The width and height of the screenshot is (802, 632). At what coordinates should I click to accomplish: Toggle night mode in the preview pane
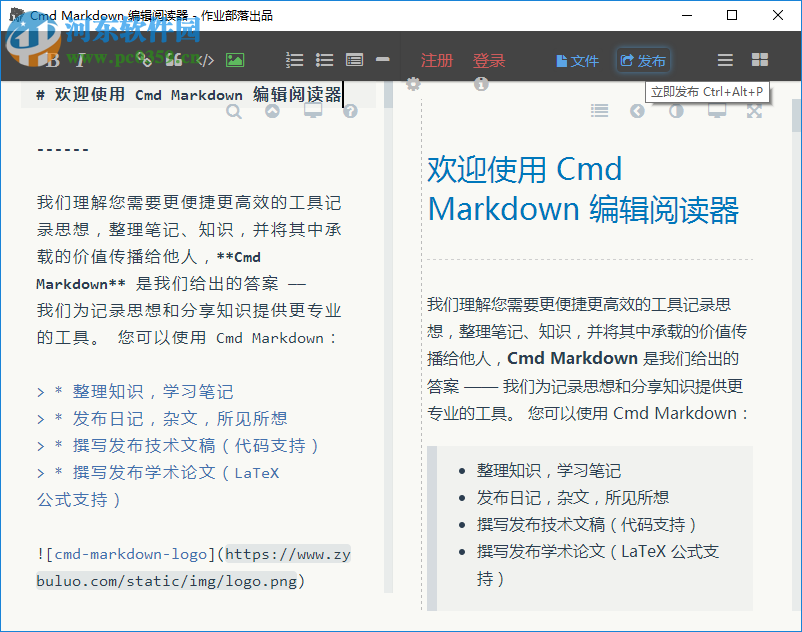point(676,110)
